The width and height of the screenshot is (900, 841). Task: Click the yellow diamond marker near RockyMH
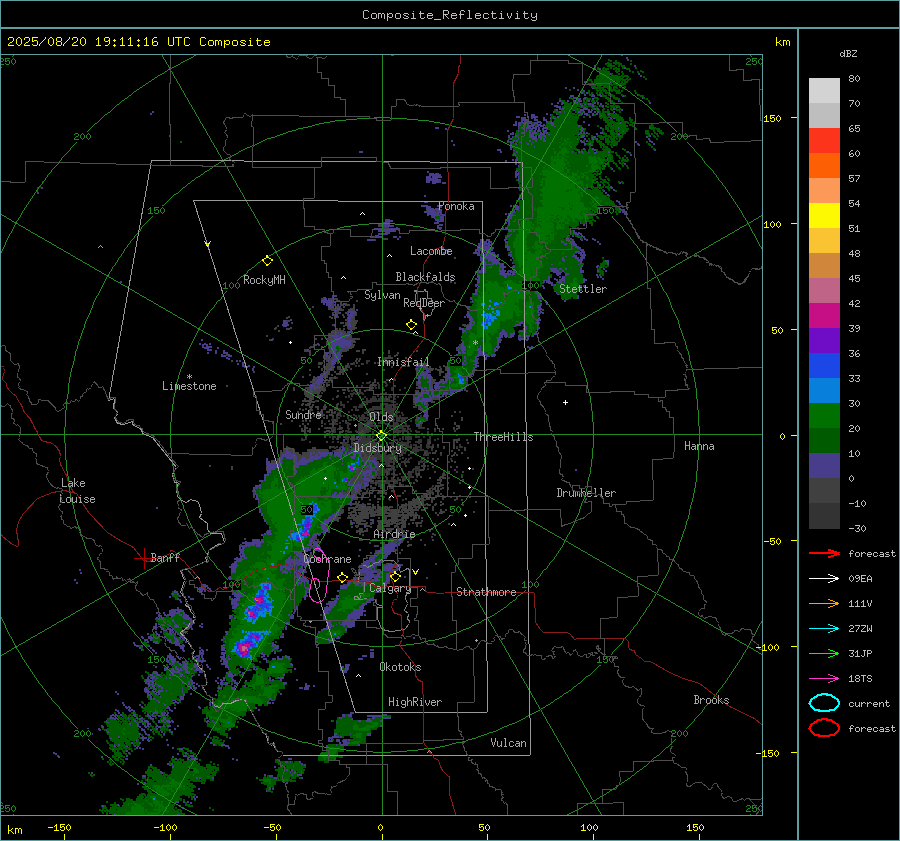coord(267,261)
